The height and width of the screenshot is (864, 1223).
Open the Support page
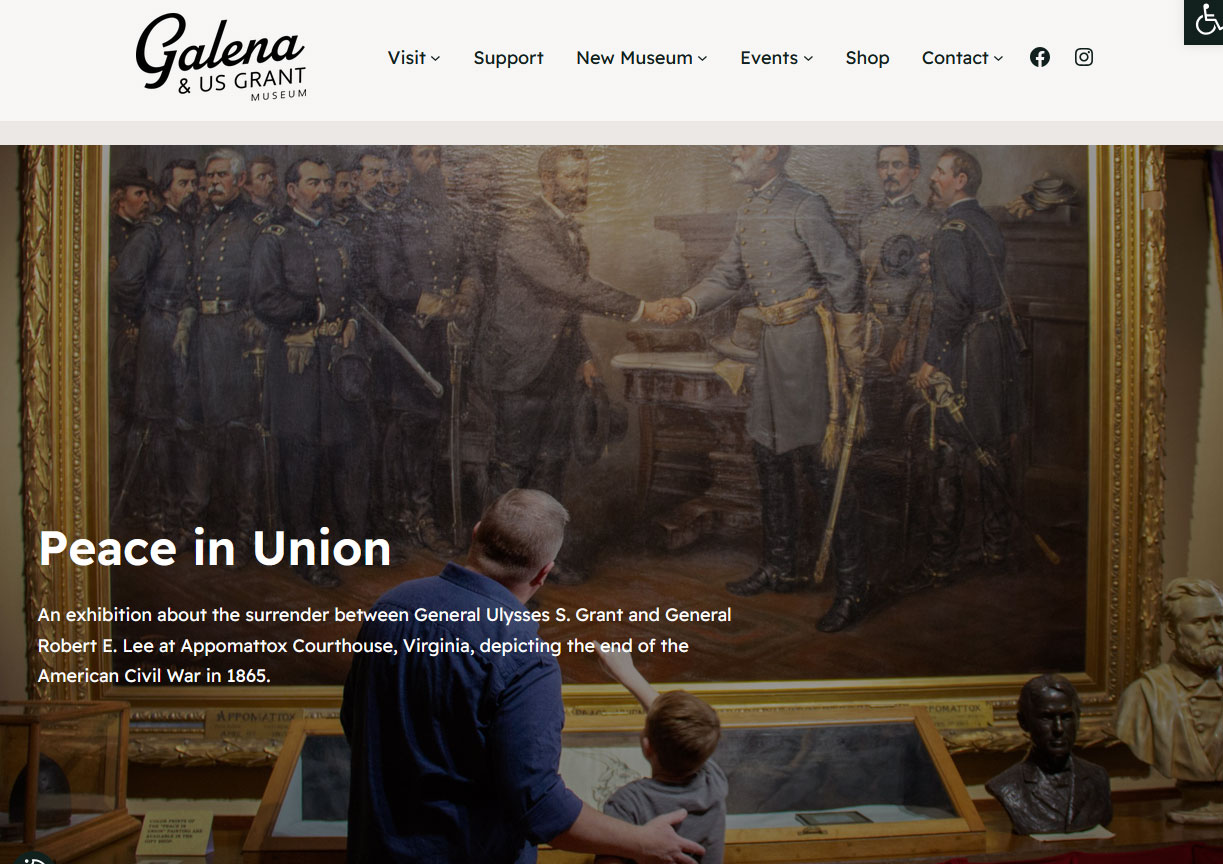tap(508, 58)
